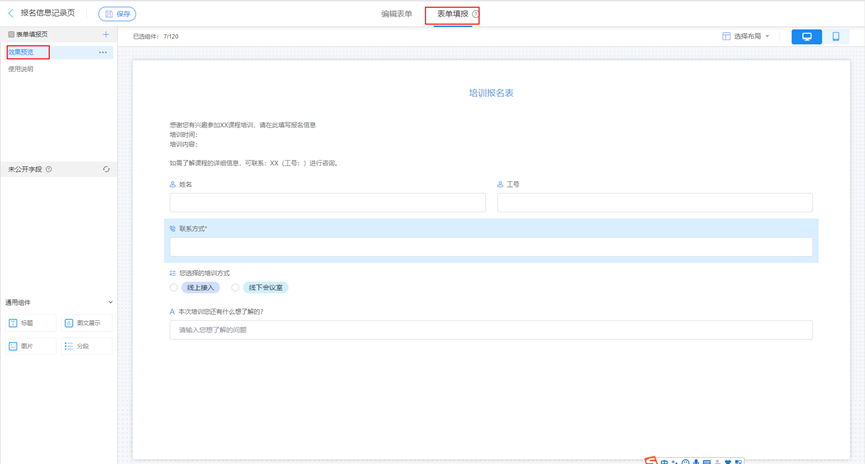Click the help icon next to 未公开字段

49,169
